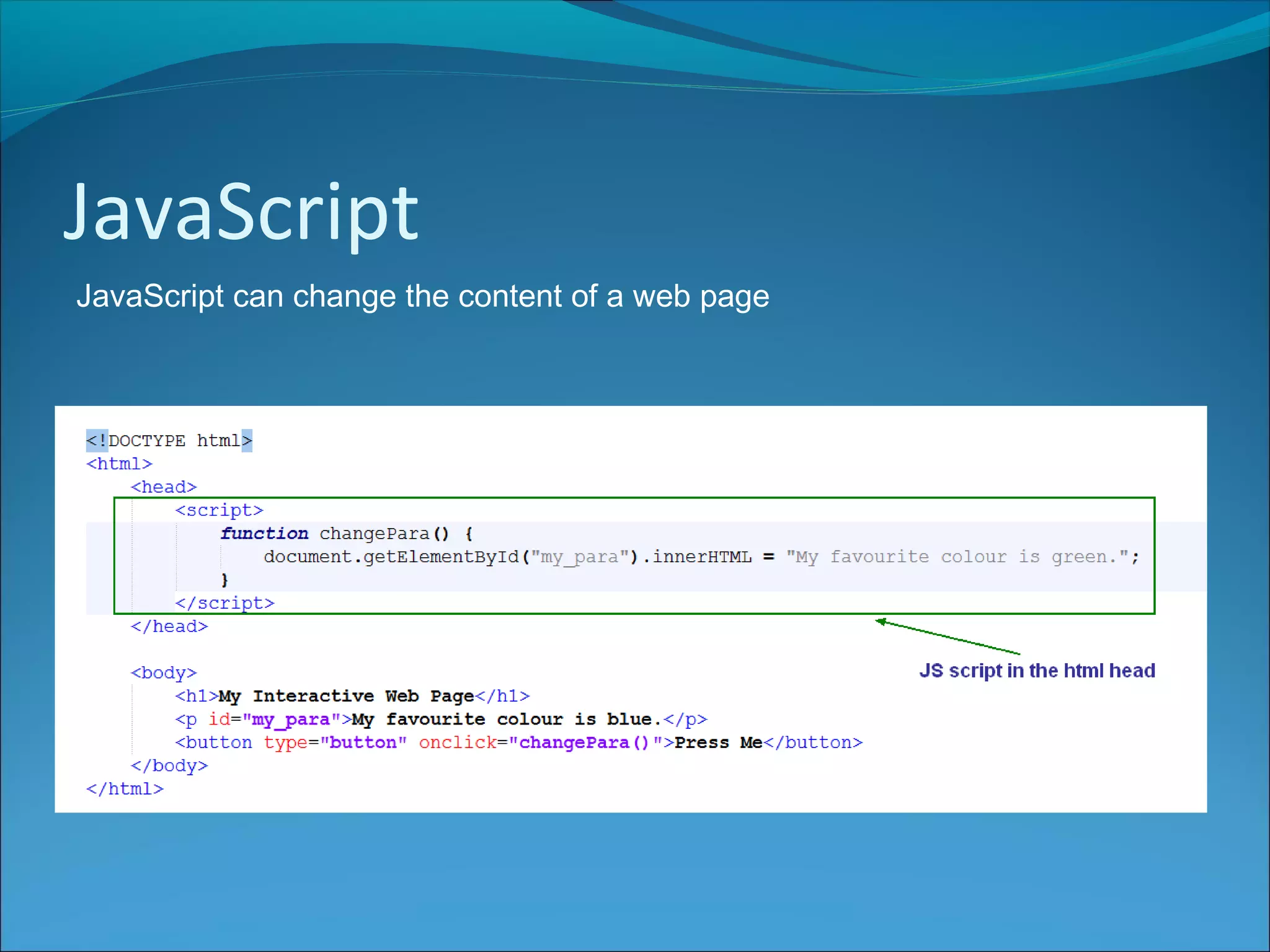Click the 'JS script in the html head' annotation

(x=1037, y=671)
